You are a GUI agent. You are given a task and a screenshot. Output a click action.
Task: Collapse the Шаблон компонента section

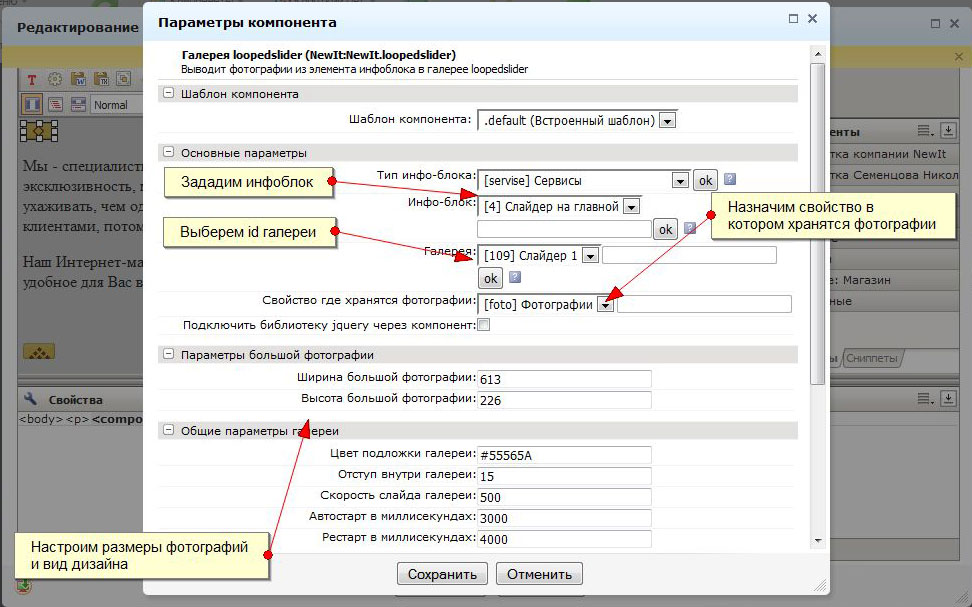167,94
